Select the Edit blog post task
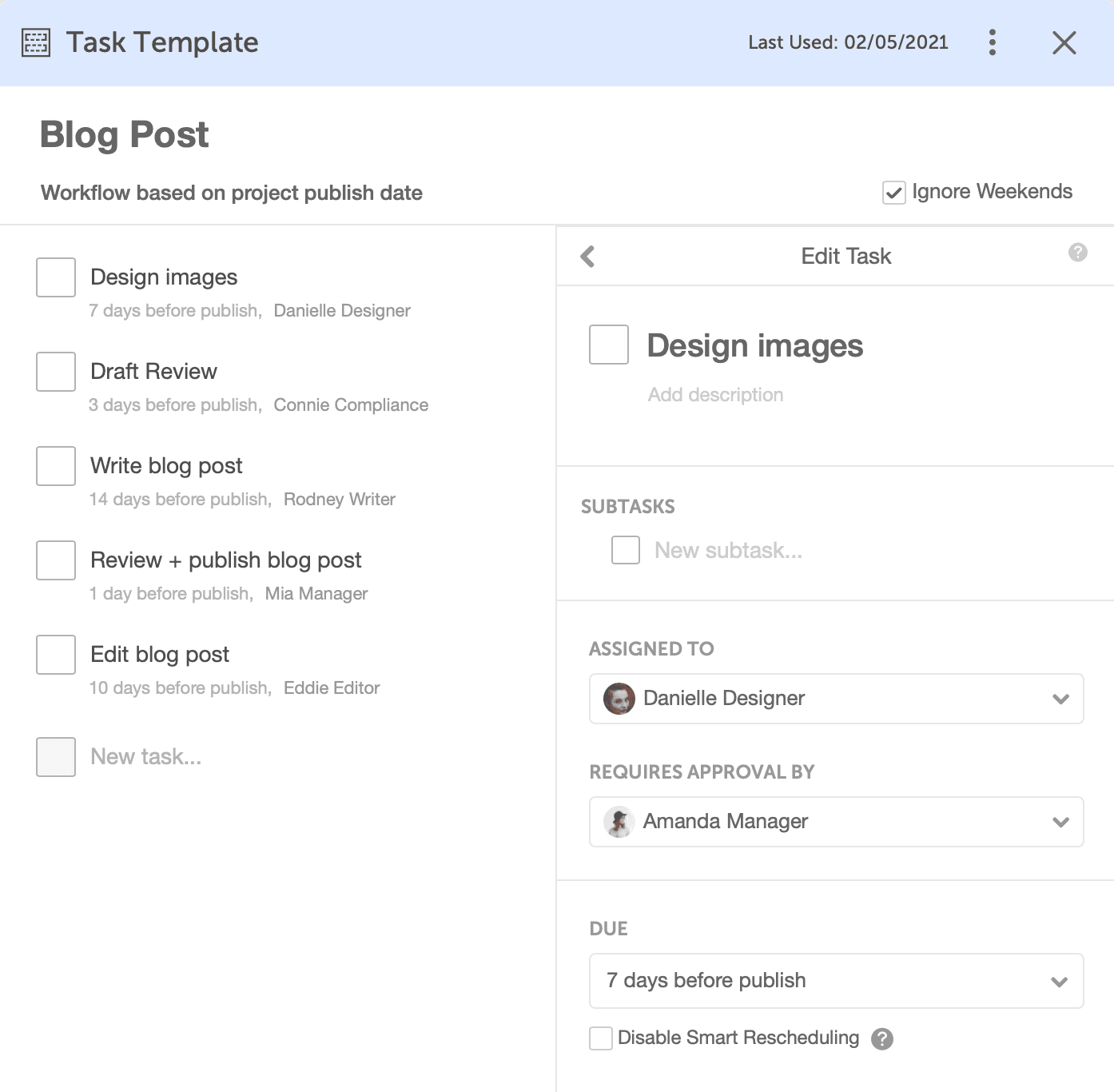The image size is (1114, 1092). (x=158, y=654)
